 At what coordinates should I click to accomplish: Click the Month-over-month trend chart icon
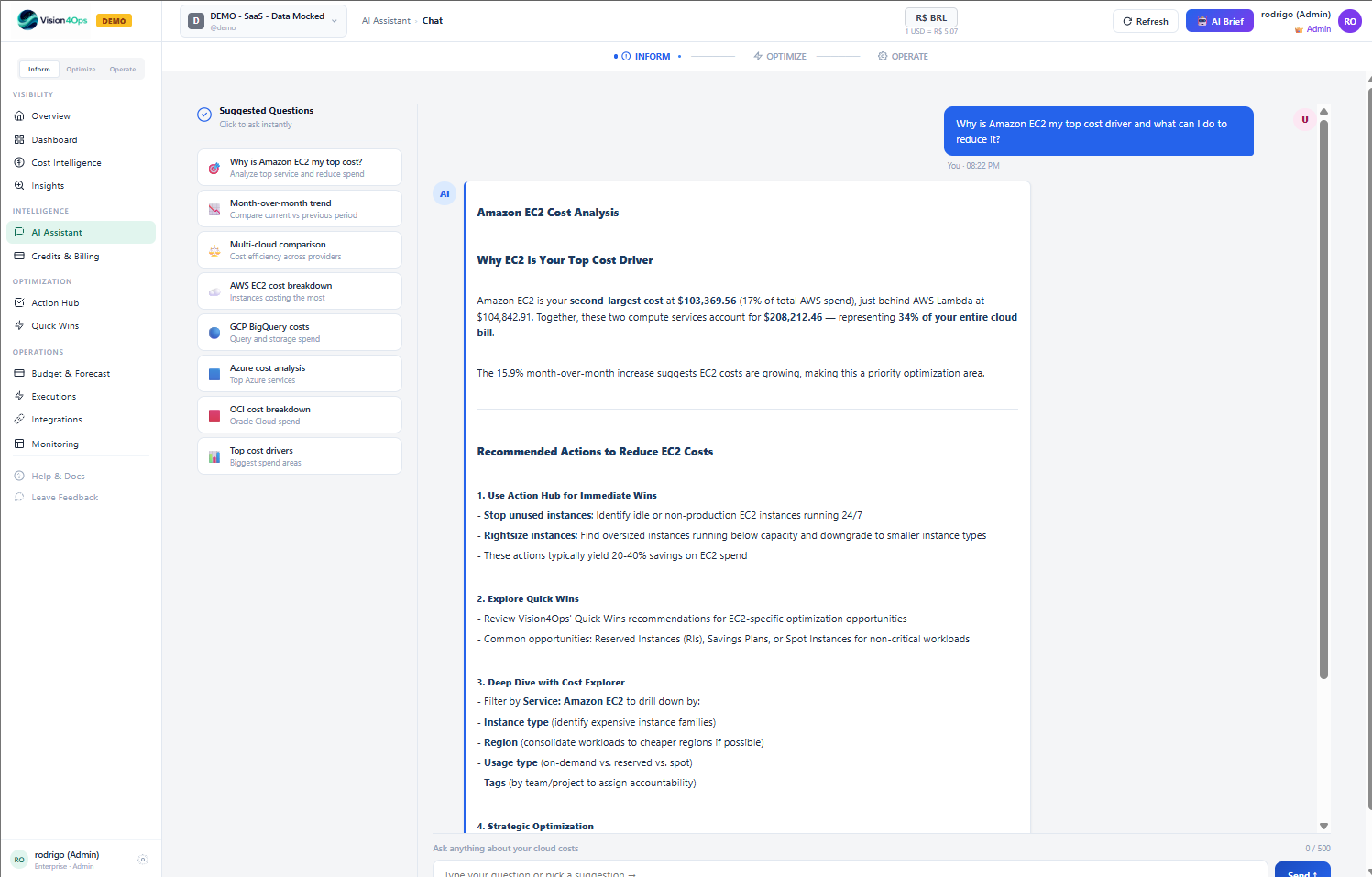(214, 209)
